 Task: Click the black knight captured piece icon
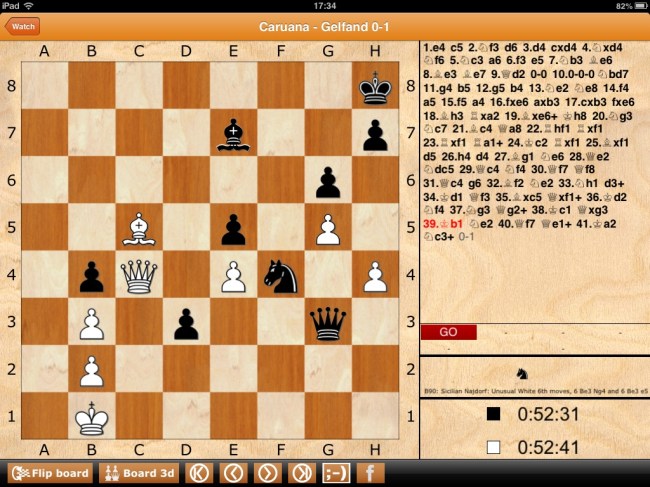pyautogui.click(x=520, y=373)
